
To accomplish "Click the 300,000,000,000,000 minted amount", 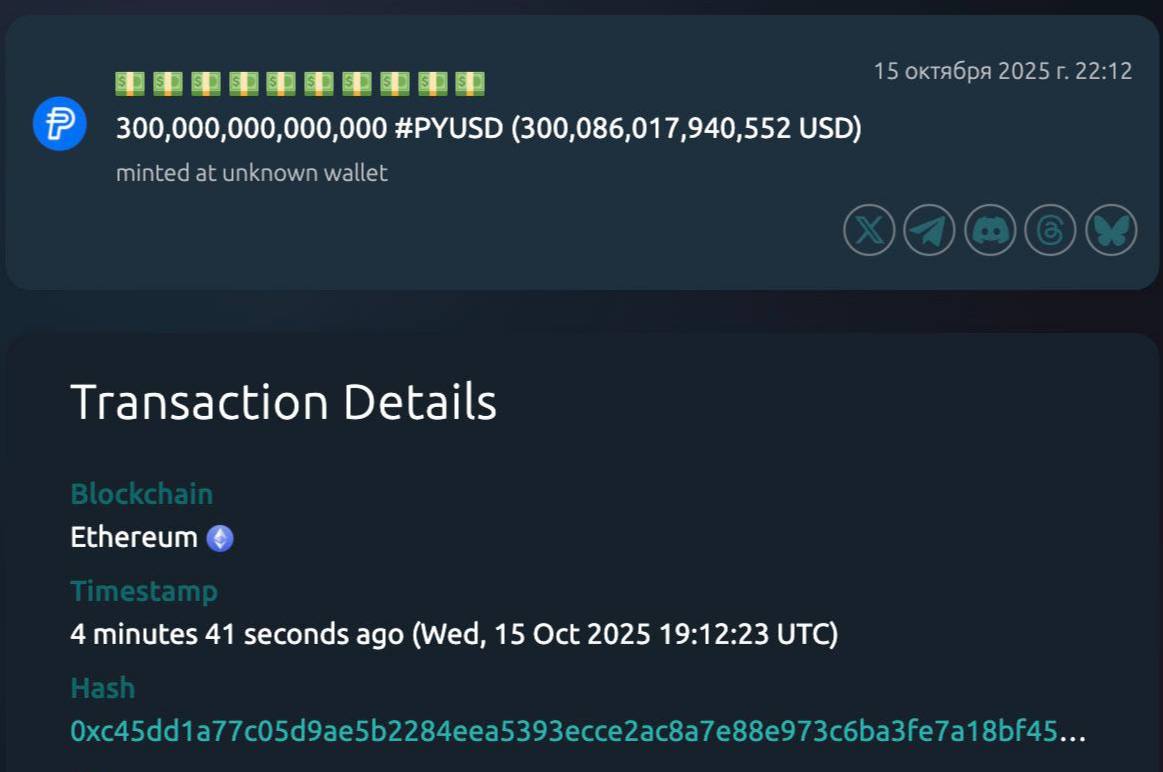I will coord(251,129).
